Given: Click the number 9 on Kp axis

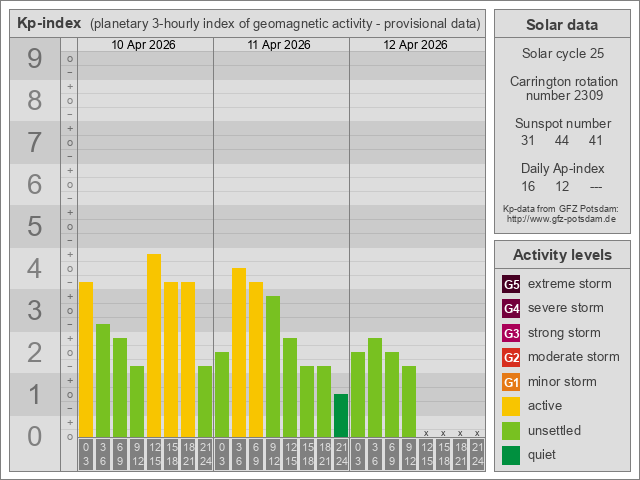Looking at the screenshot, I should click(x=35, y=59).
